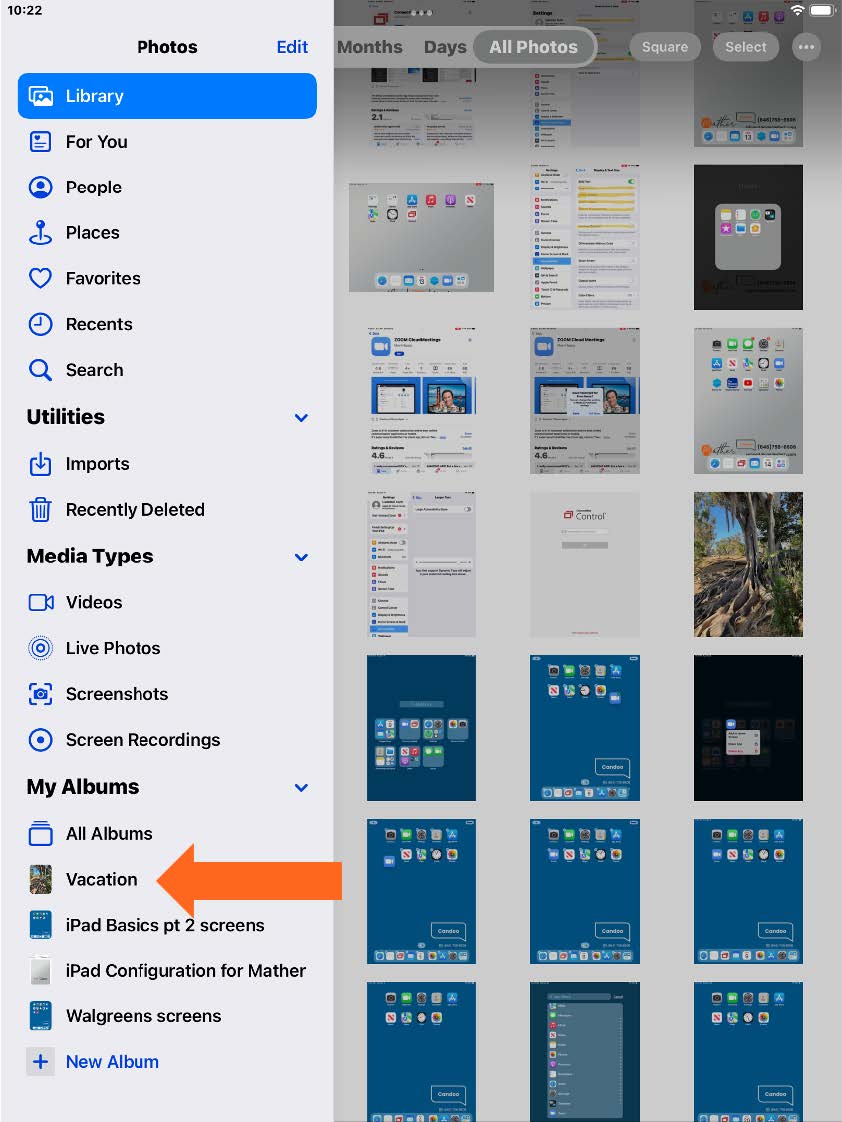Click the Walgreens screens album thumbnail
This screenshot has width=842, height=1122.
(40, 1016)
